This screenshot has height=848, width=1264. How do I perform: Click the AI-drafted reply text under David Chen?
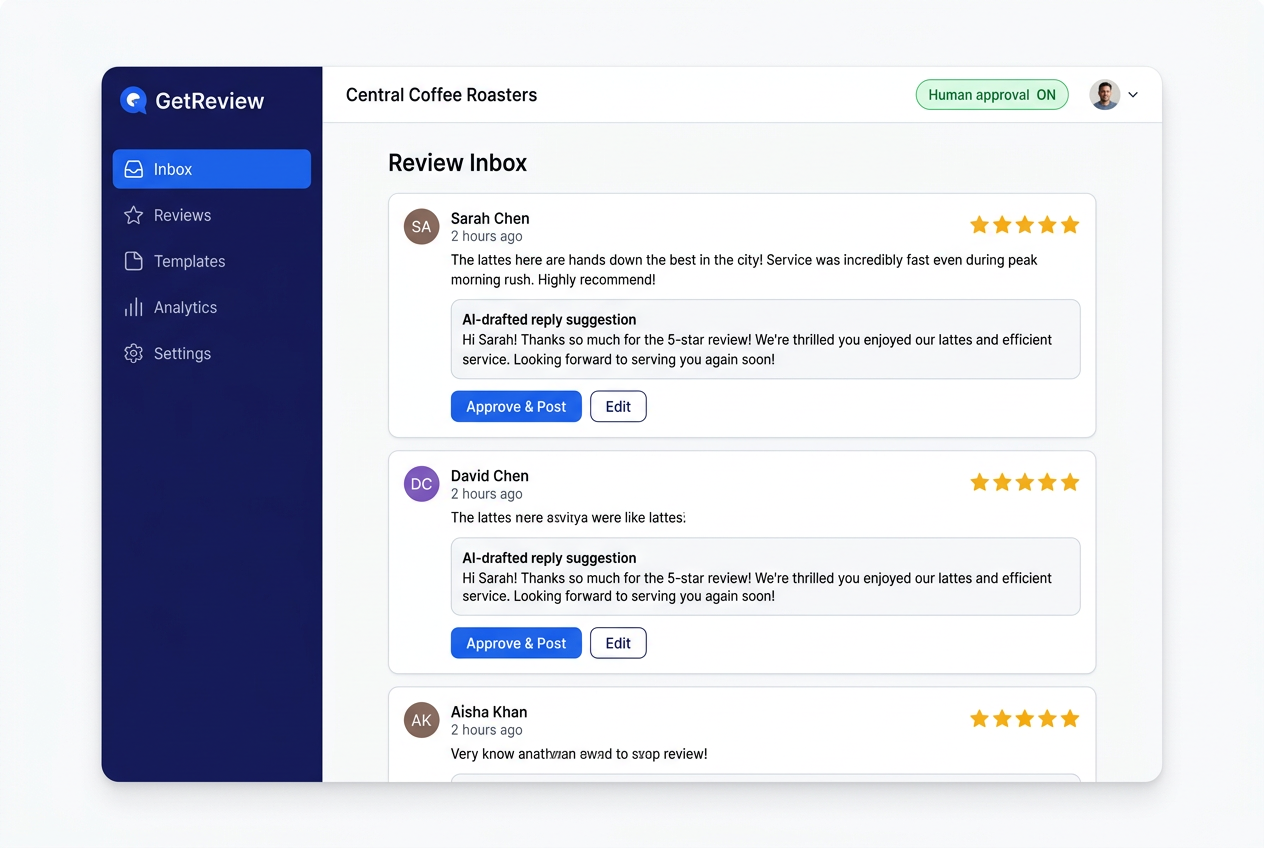(x=757, y=587)
